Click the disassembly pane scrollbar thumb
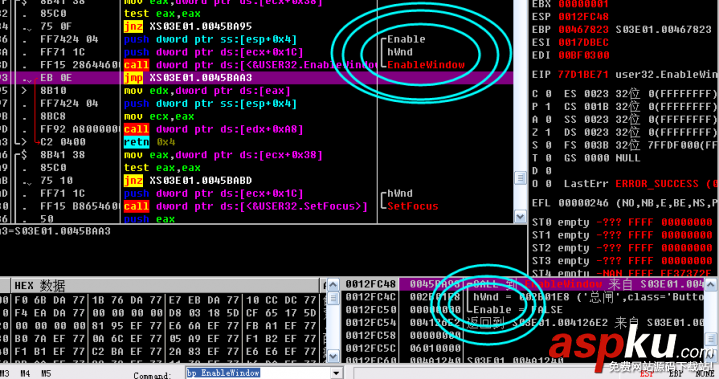 pyautogui.click(x=520, y=178)
